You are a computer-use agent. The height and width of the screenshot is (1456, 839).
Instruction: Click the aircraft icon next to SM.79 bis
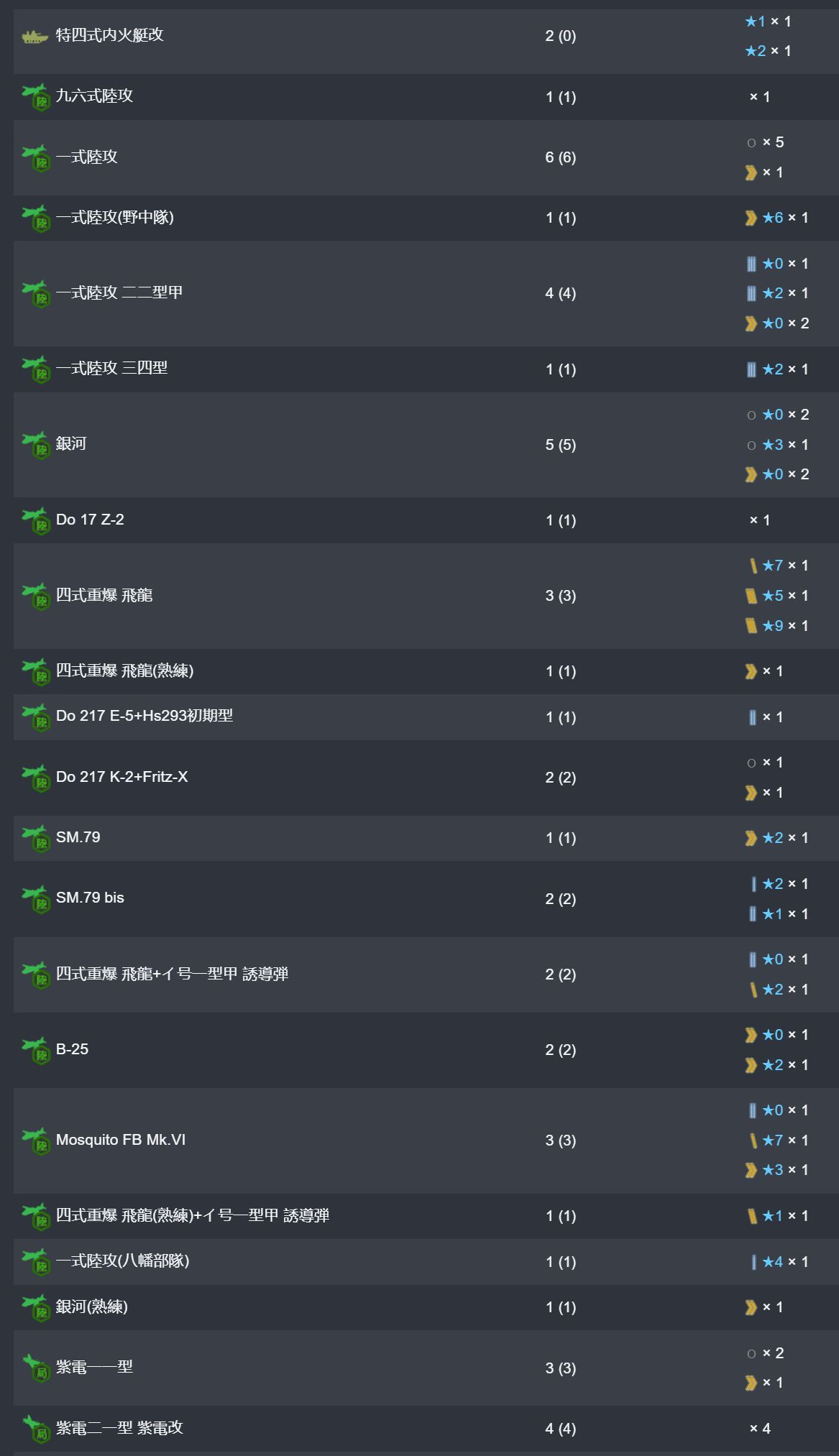[x=36, y=898]
